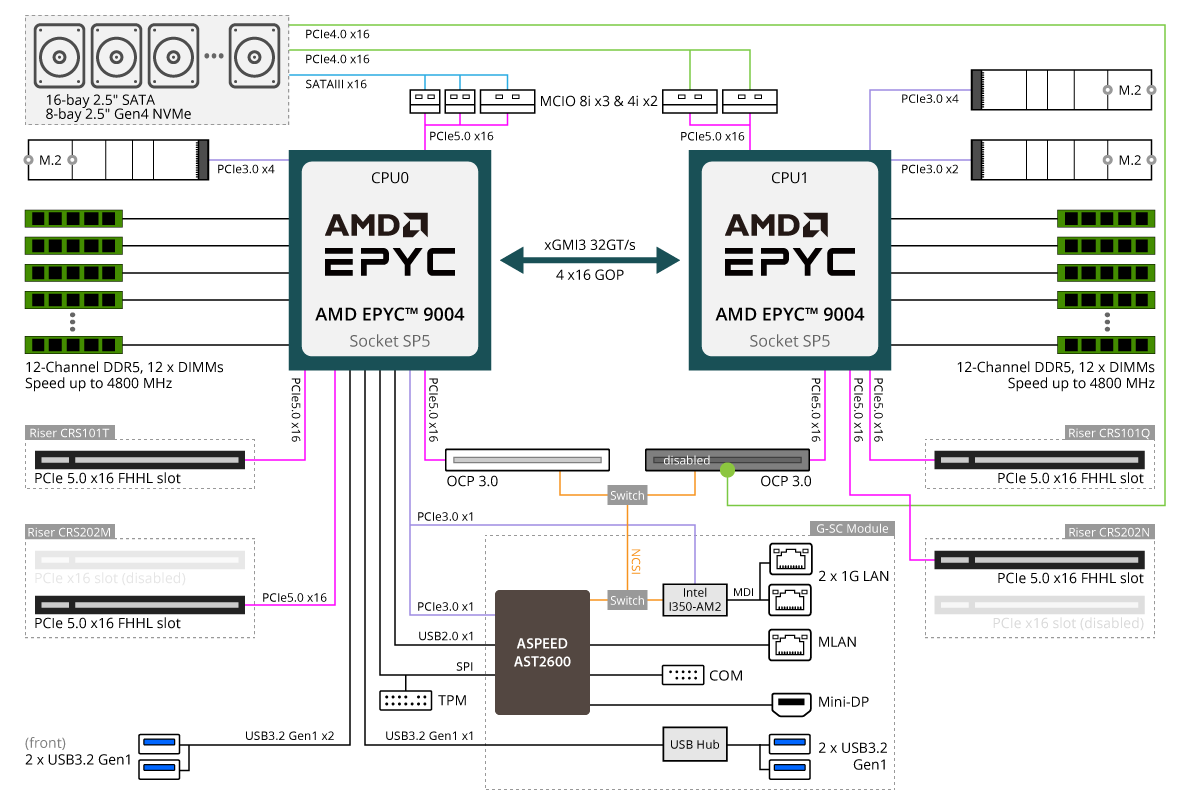This screenshot has height=805, width=1180.
Task: Click the G-SC Module label tag
Action: [852, 528]
